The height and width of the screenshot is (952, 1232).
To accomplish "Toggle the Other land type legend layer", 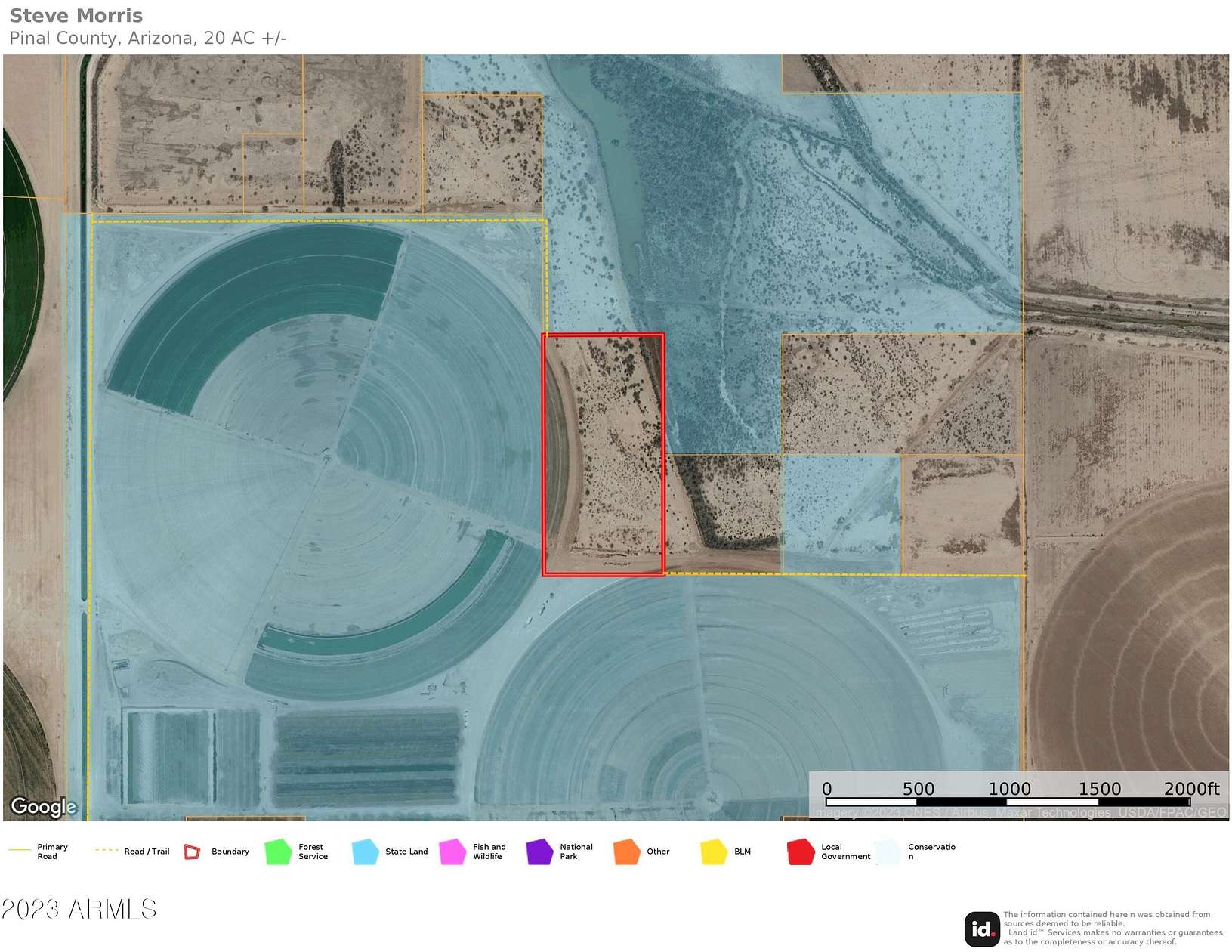I will click(625, 852).
